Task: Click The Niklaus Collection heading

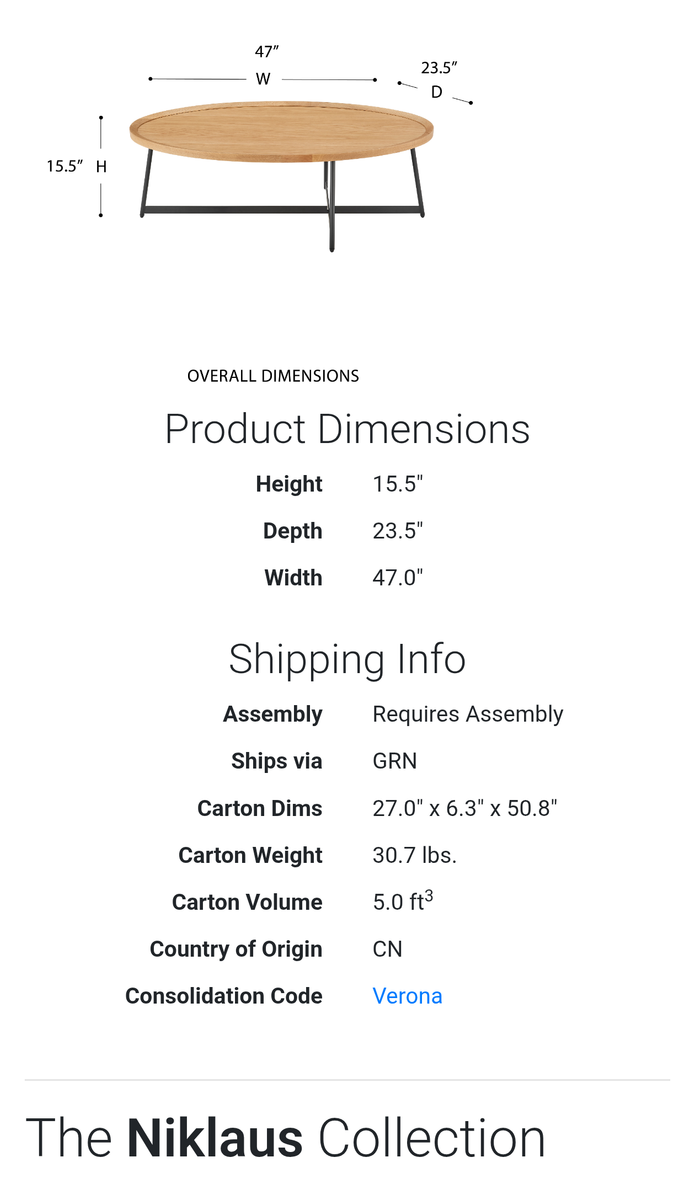Action: coord(286,1139)
